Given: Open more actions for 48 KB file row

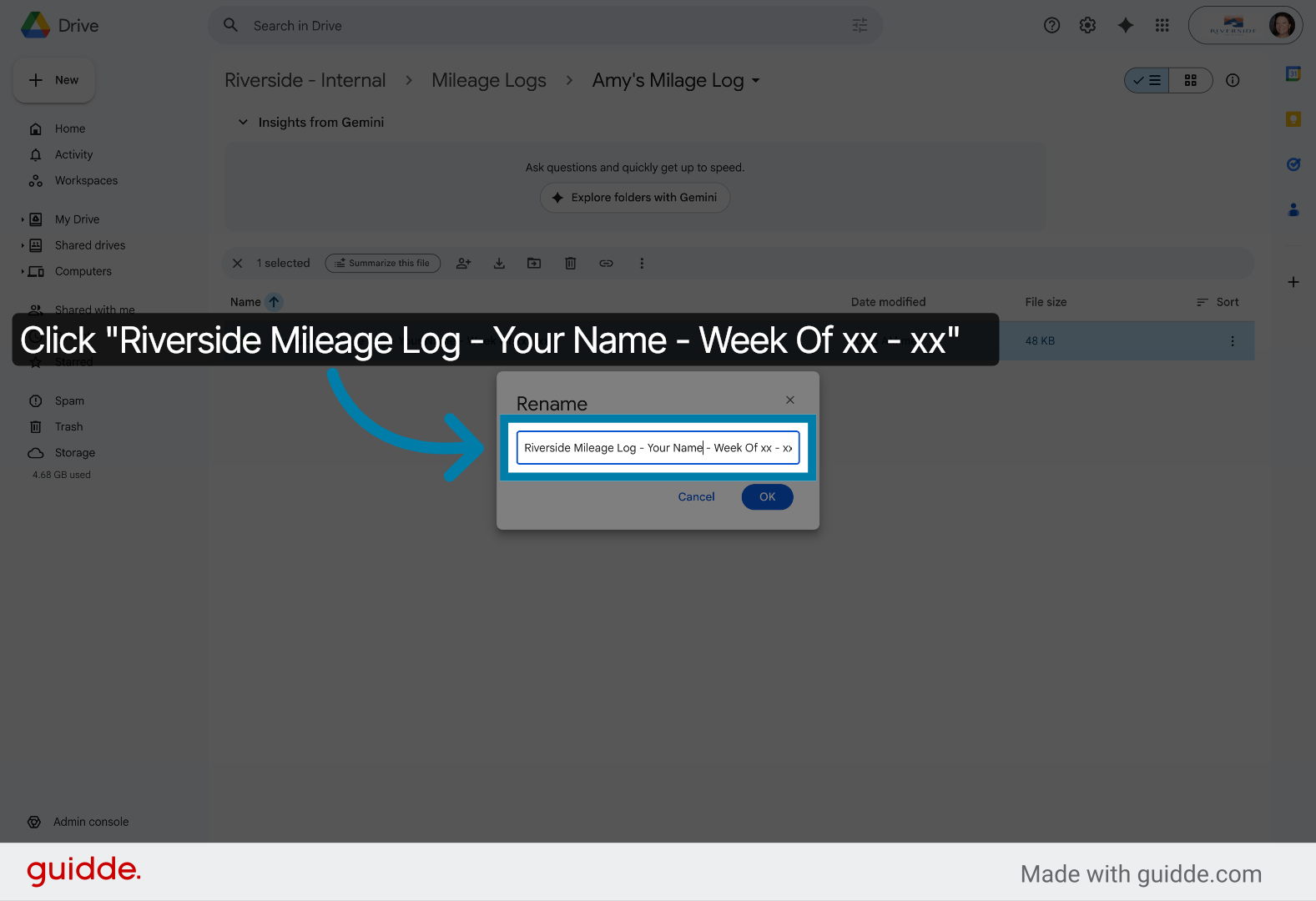Looking at the screenshot, I should tap(1233, 341).
